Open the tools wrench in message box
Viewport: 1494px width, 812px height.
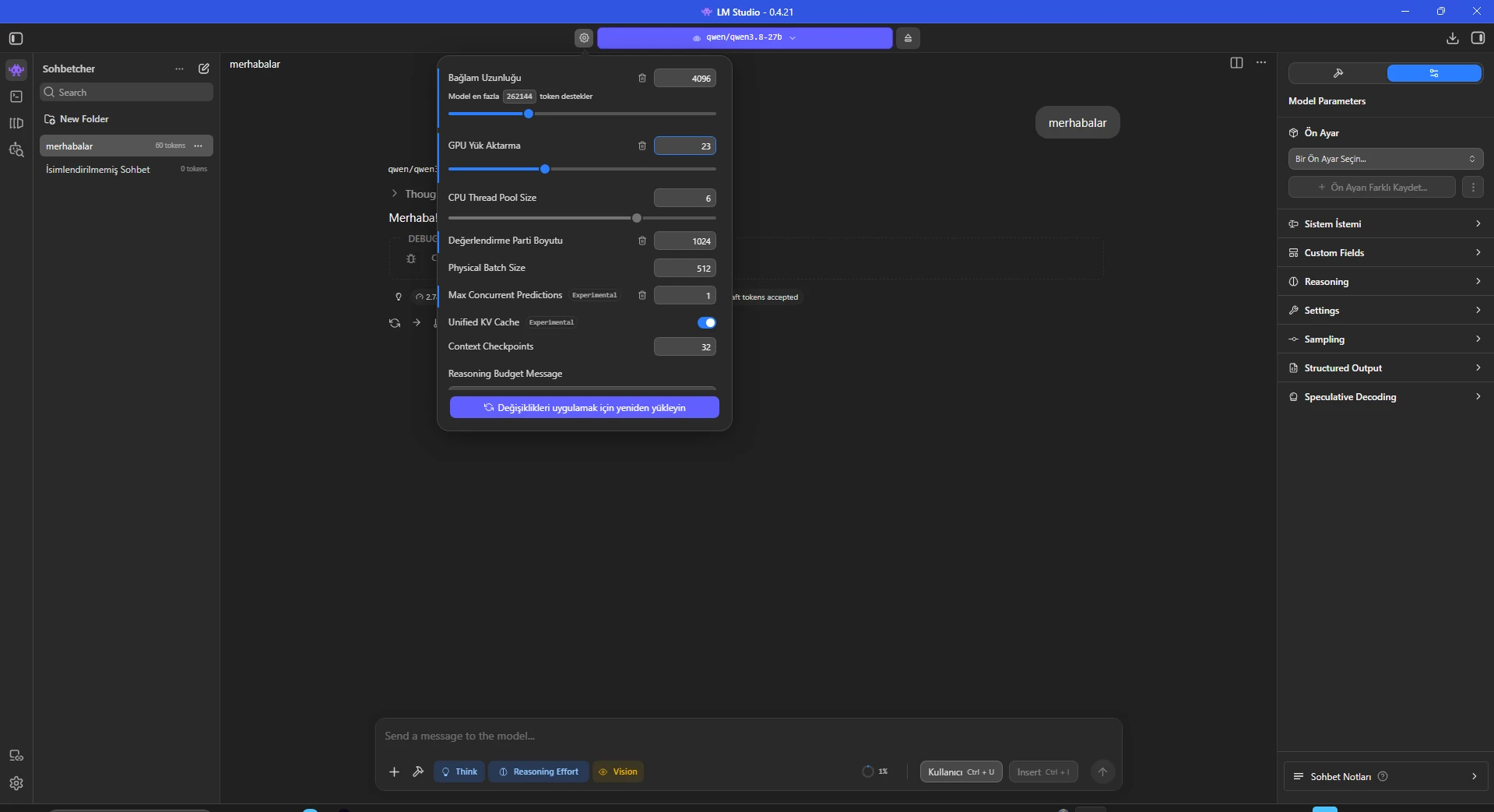(418, 772)
